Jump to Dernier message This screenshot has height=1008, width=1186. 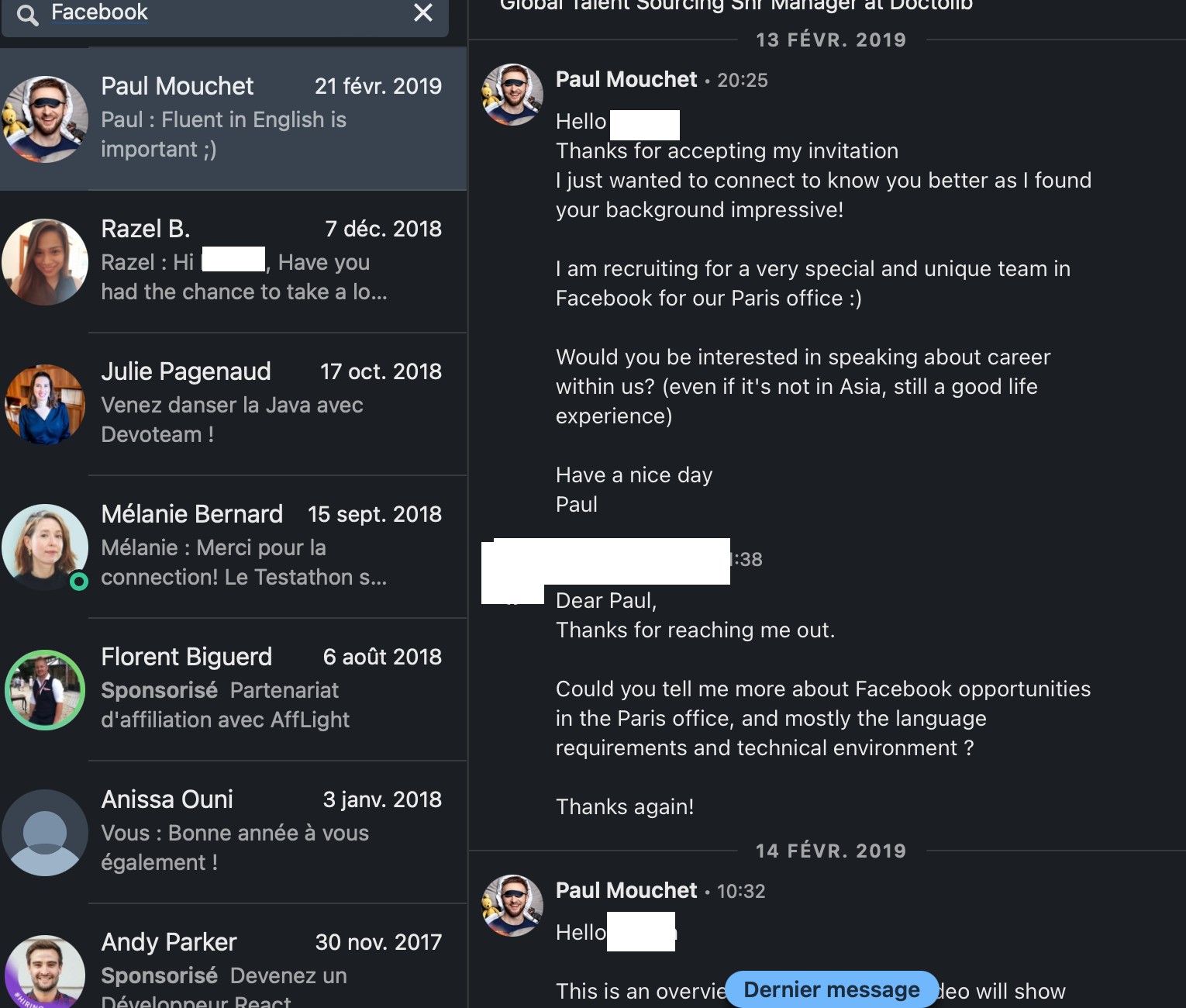coord(831,989)
